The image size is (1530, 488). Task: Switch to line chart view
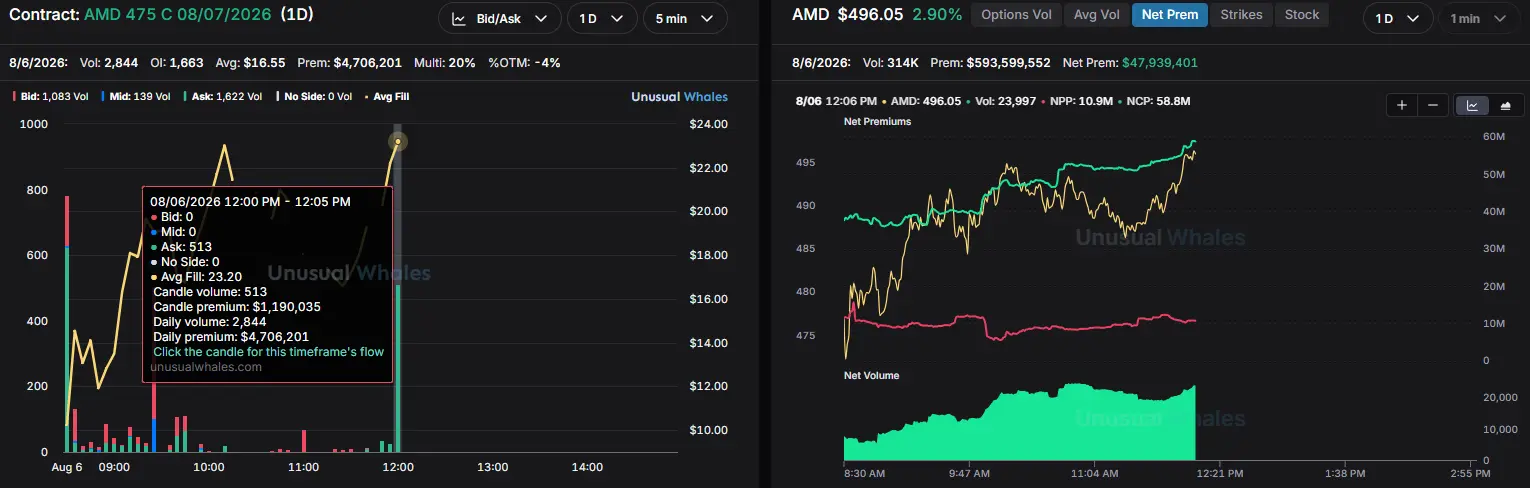tap(1472, 105)
